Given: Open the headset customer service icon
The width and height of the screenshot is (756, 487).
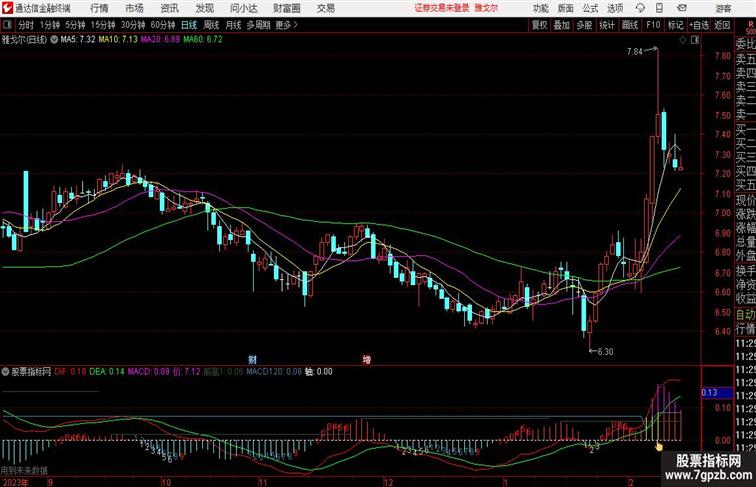Looking at the screenshot, I should click(x=640, y=8).
